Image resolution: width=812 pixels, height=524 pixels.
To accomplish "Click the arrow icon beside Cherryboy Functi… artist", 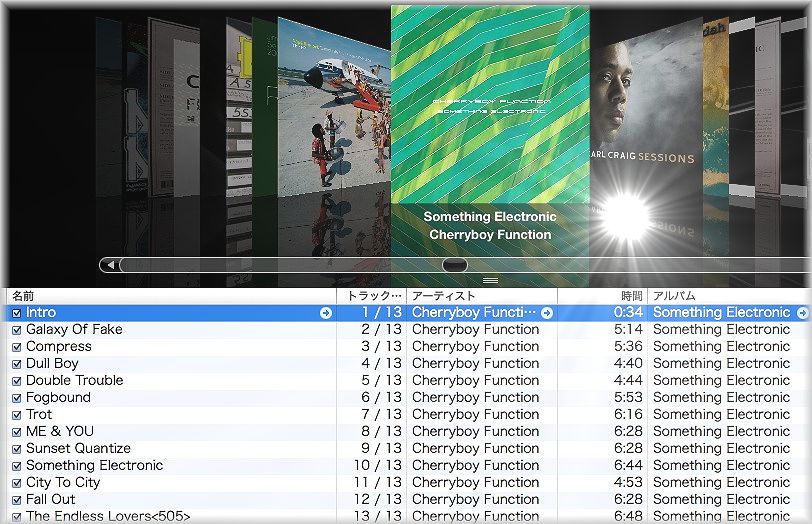I will (x=547, y=313).
